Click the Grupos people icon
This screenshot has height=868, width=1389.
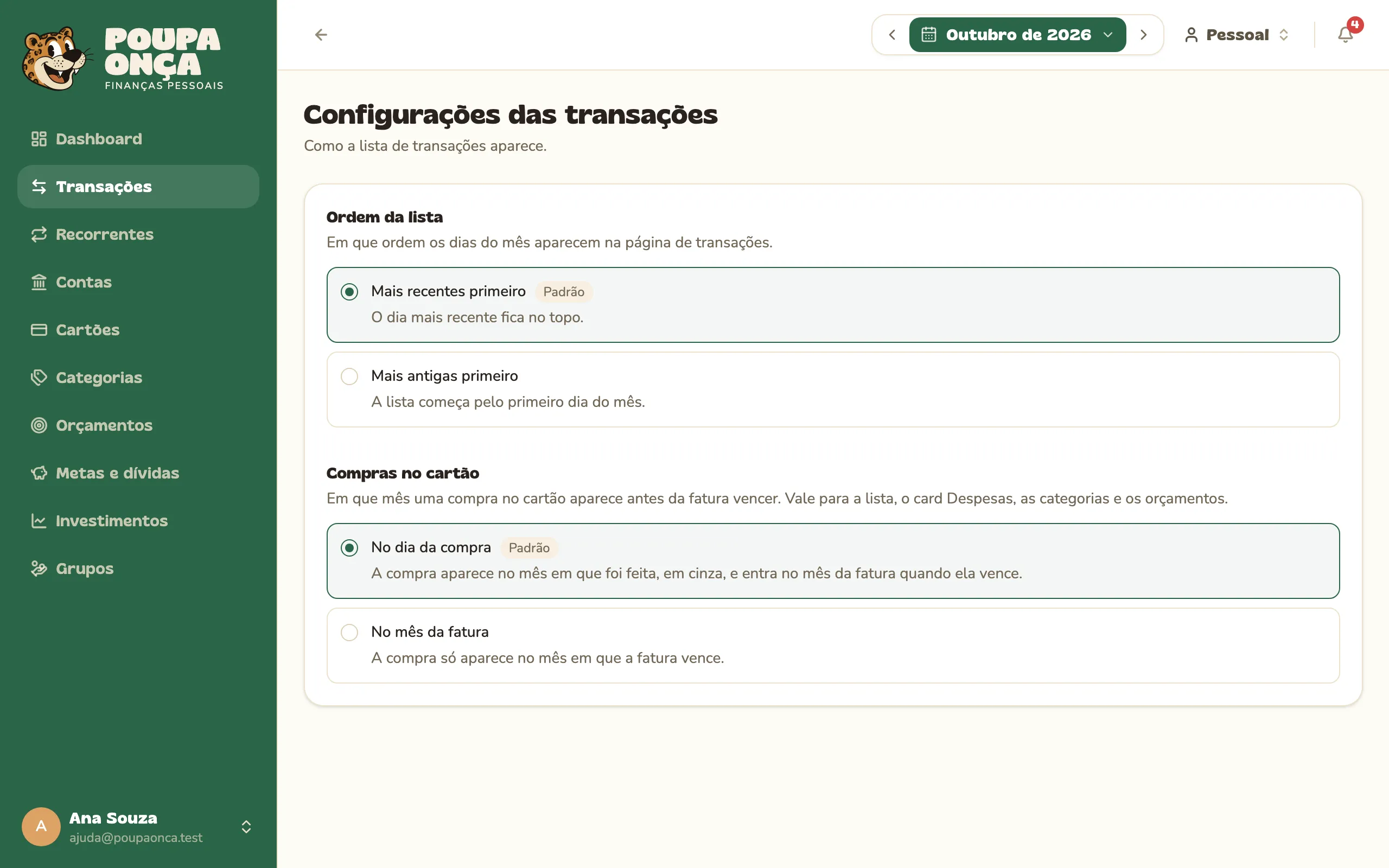[39, 569]
